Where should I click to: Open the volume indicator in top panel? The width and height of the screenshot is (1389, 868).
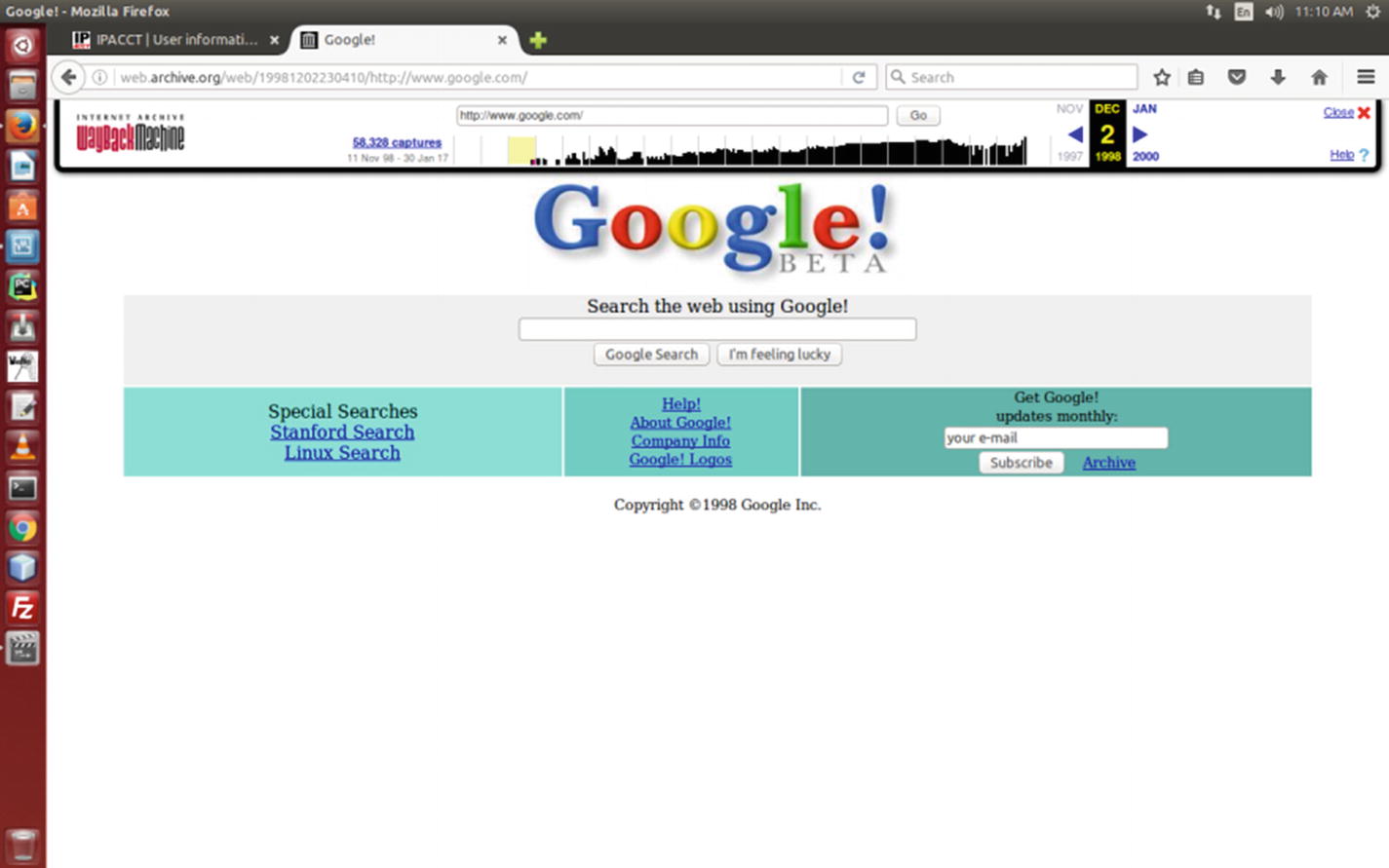click(x=1274, y=12)
